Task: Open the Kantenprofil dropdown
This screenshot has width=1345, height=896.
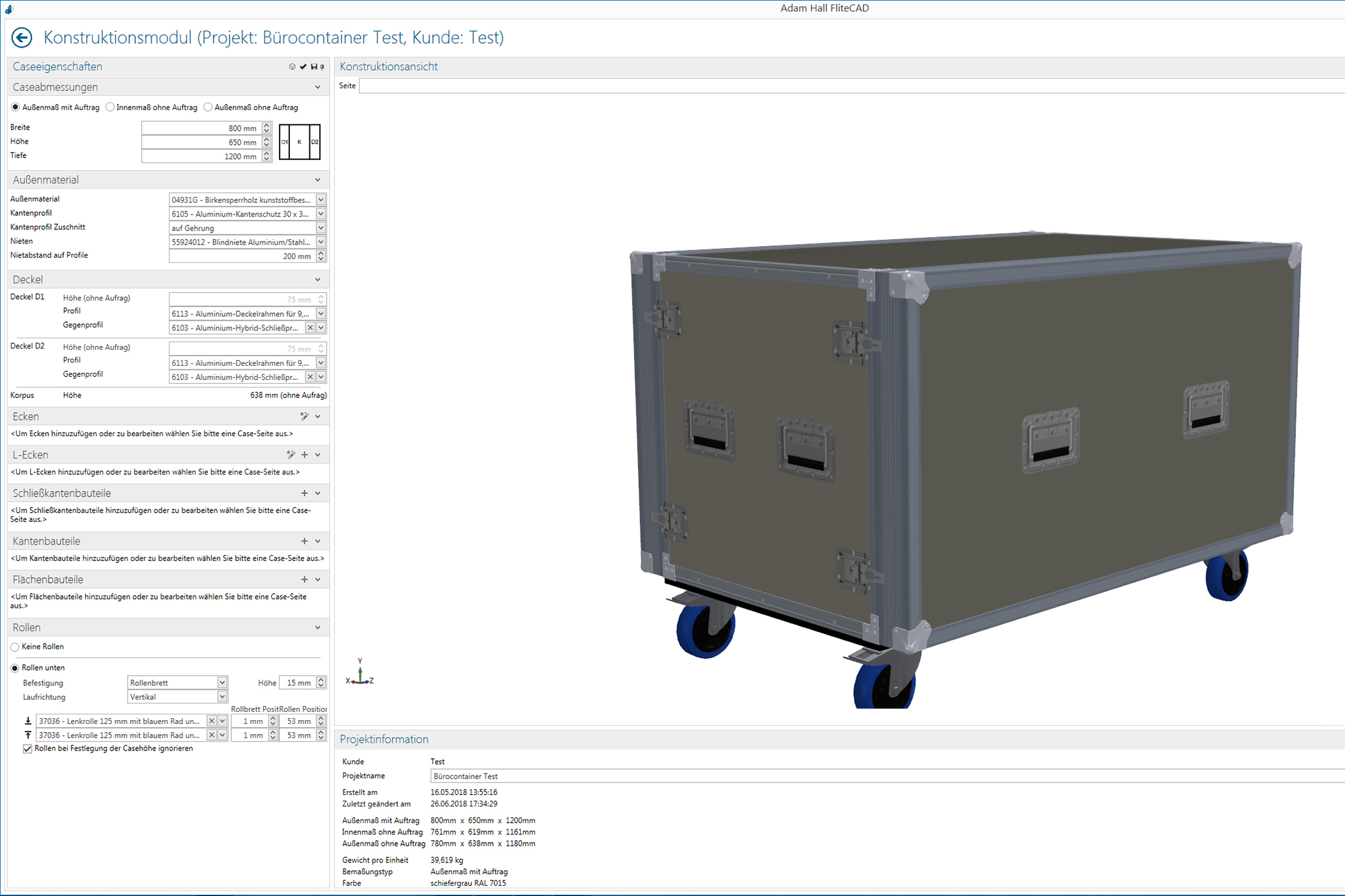Action: pyautogui.click(x=321, y=214)
